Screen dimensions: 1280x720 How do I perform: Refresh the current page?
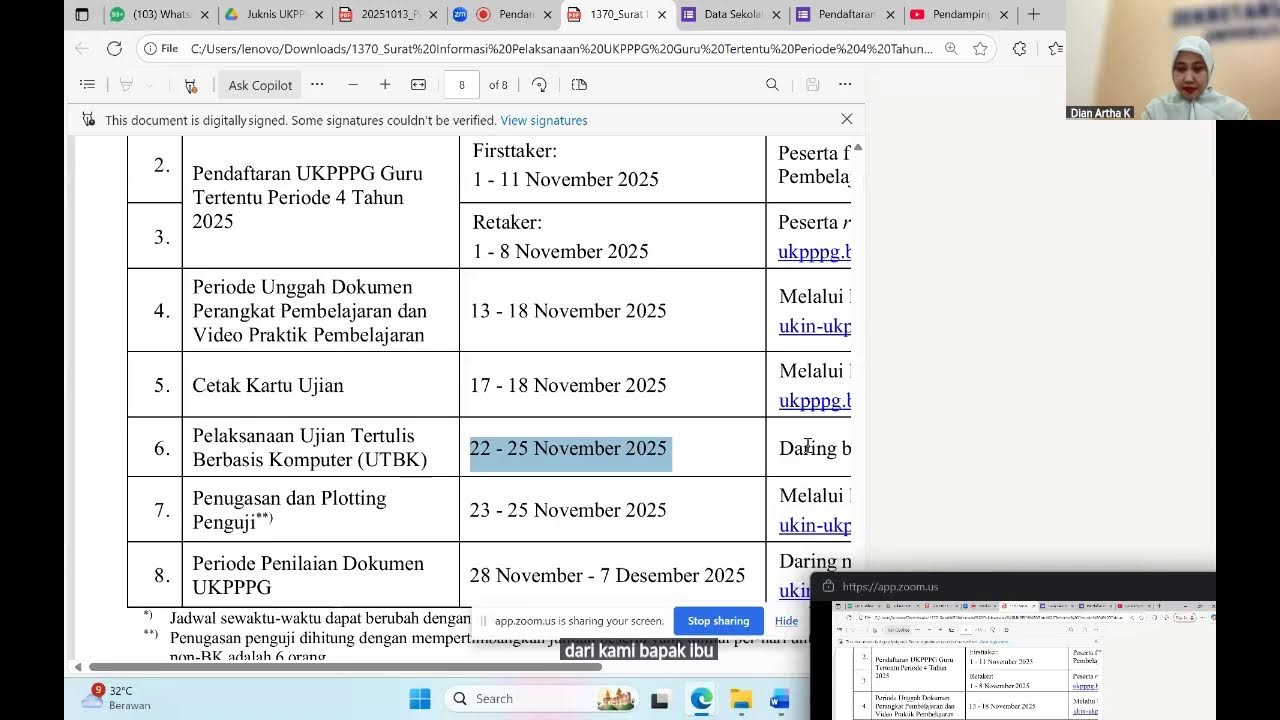[114, 48]
